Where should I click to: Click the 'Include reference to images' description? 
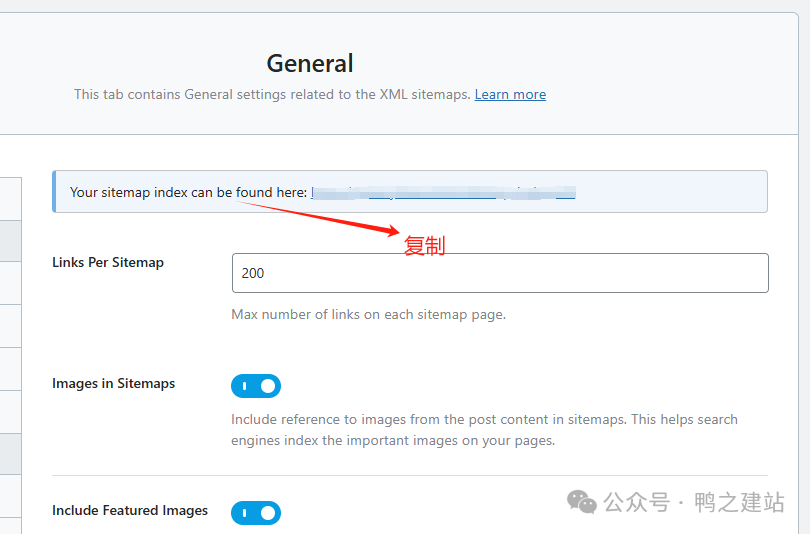click(484, 420)
